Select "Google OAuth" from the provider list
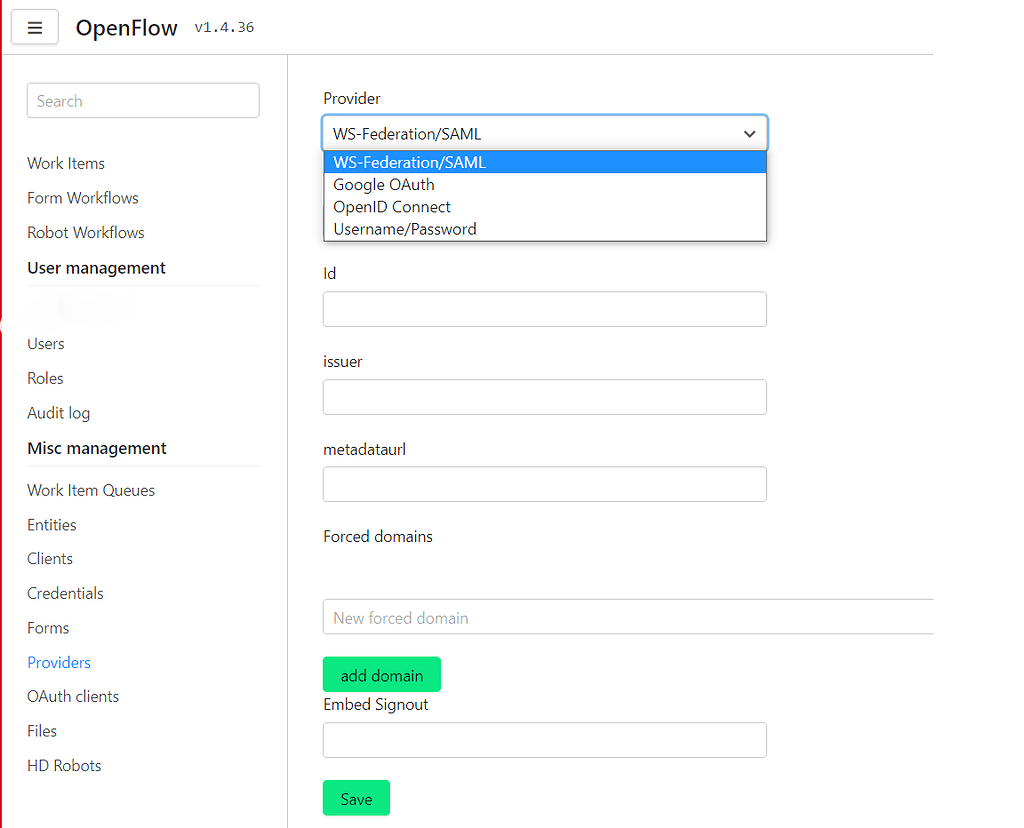The width and height of the screenshot is (1024, 828). [383, 184]
